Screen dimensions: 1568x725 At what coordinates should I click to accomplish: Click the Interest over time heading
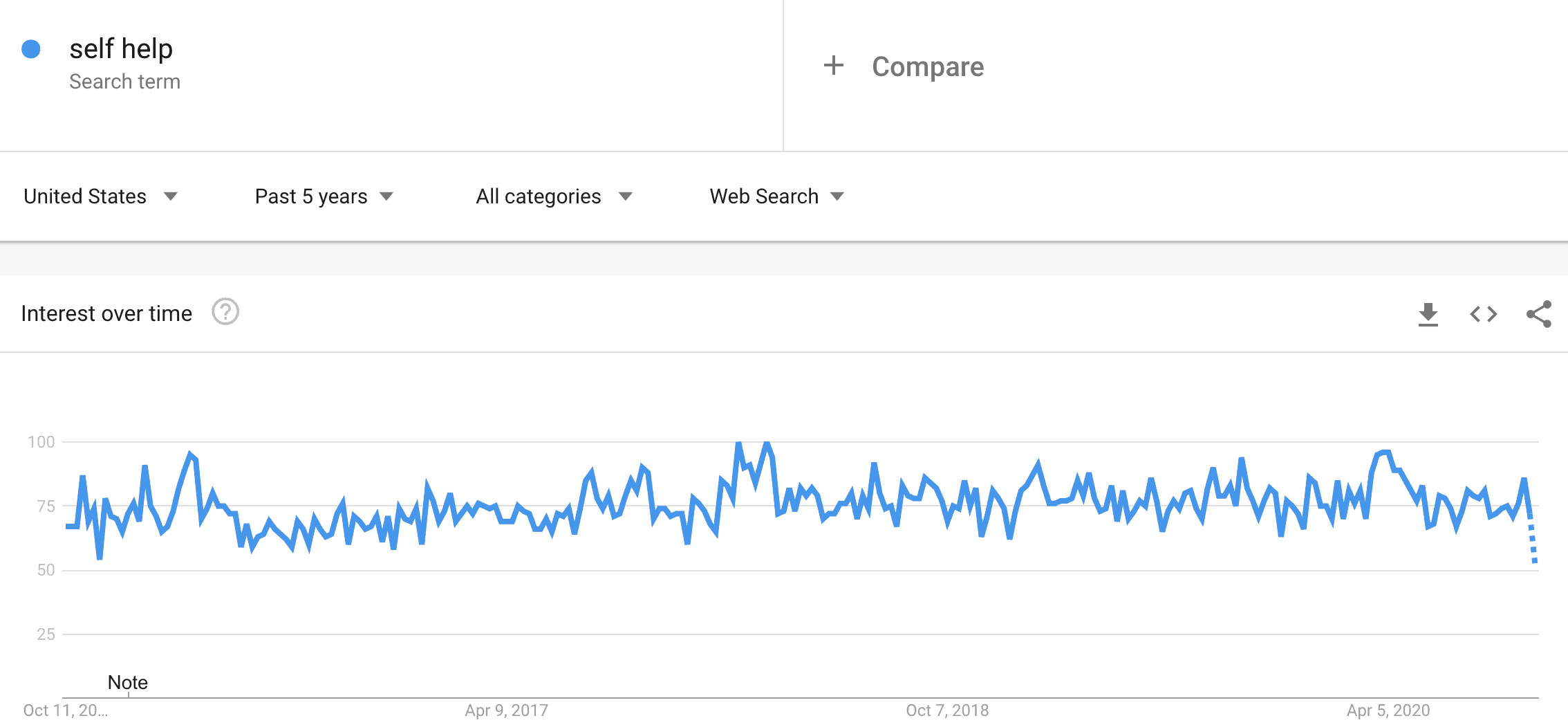pyautogui.click(x=106, y=313)
